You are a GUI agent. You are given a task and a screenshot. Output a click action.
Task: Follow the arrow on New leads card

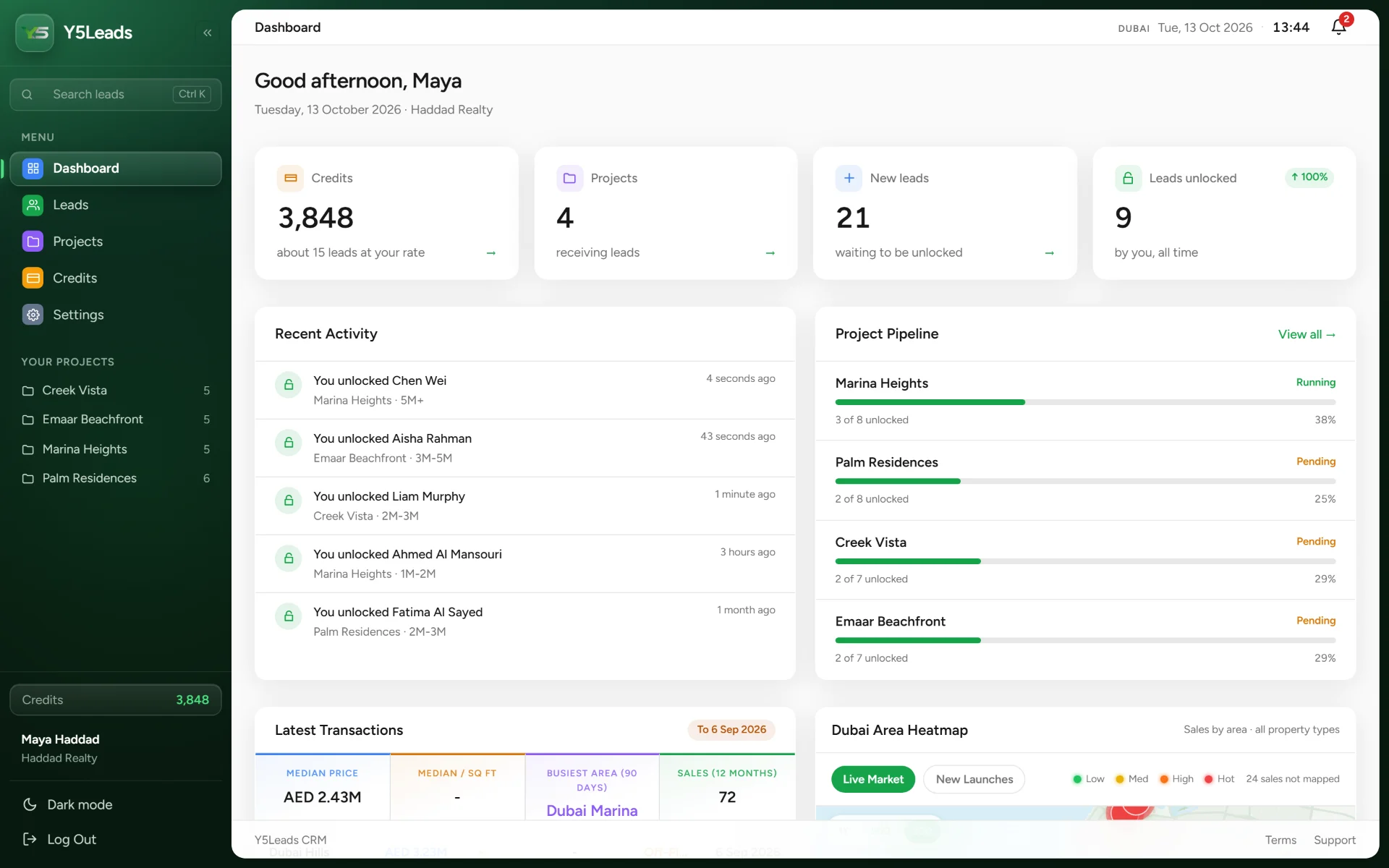pos(1050,253)
